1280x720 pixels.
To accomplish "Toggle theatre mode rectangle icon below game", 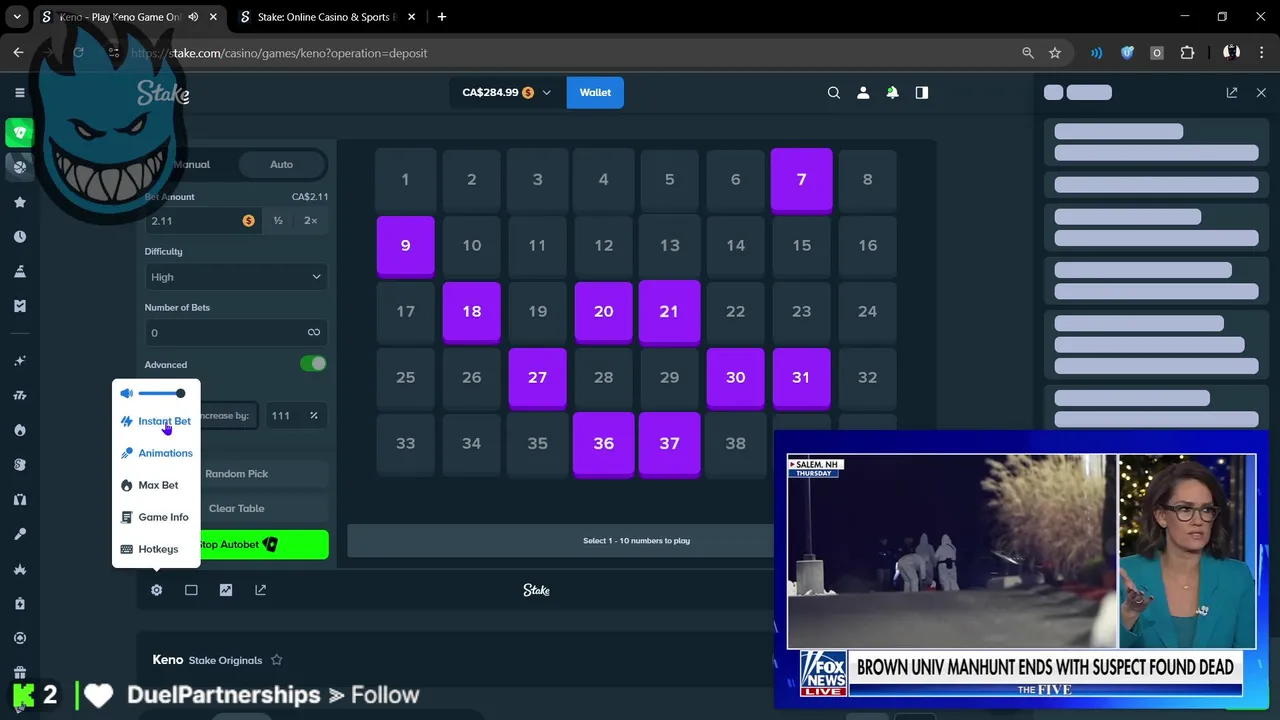I will click(191, 590).
